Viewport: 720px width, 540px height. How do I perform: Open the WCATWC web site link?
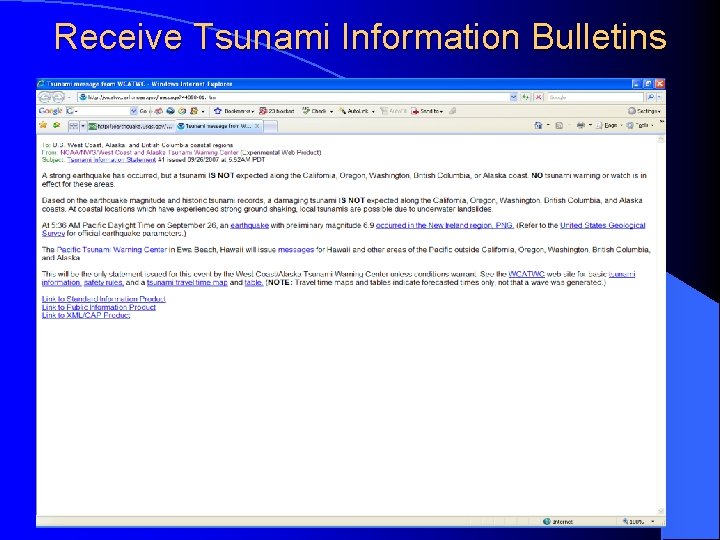coord(526,274)
